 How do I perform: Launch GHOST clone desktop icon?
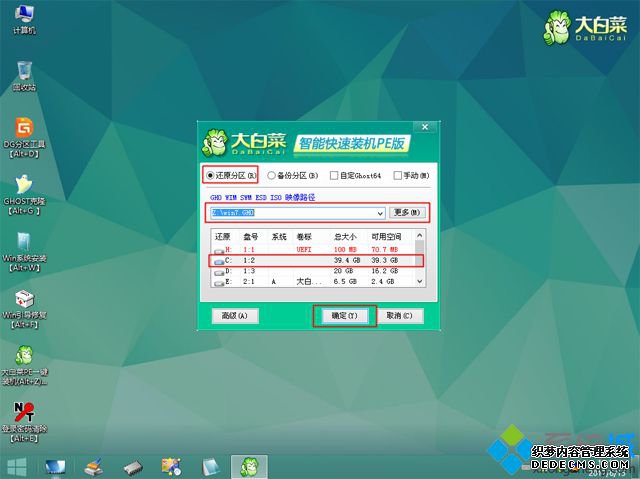(24, 195)
